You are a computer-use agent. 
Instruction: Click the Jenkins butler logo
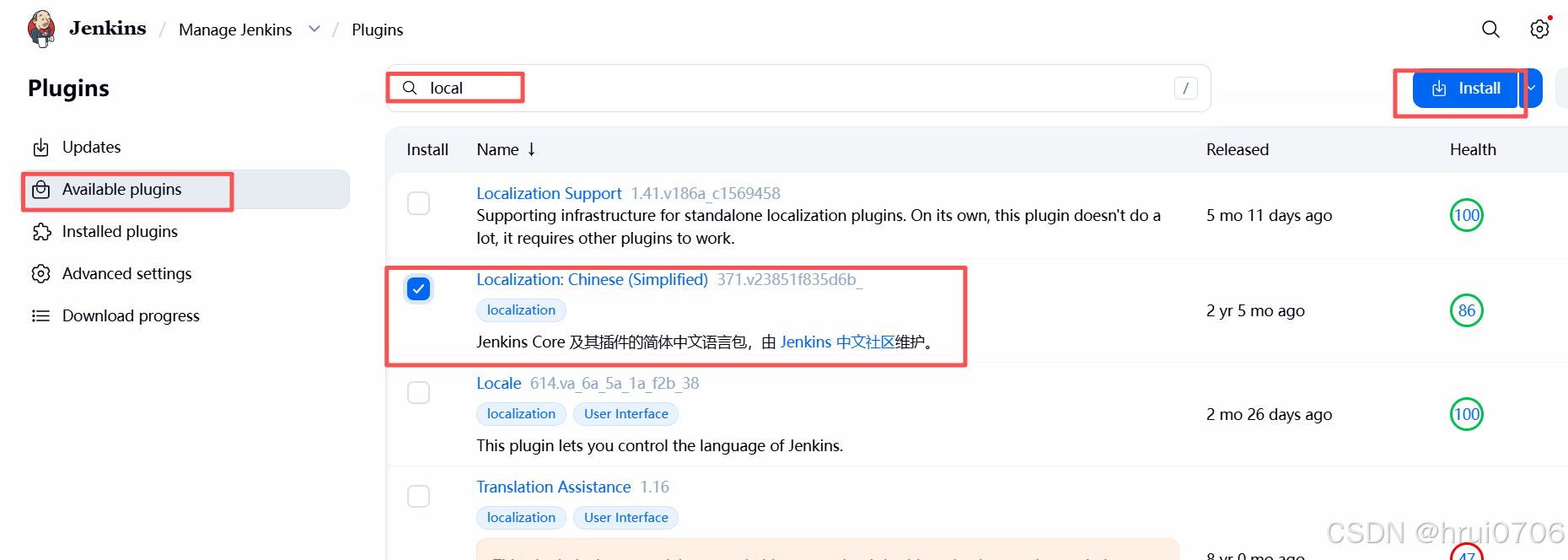coord(41,29)
